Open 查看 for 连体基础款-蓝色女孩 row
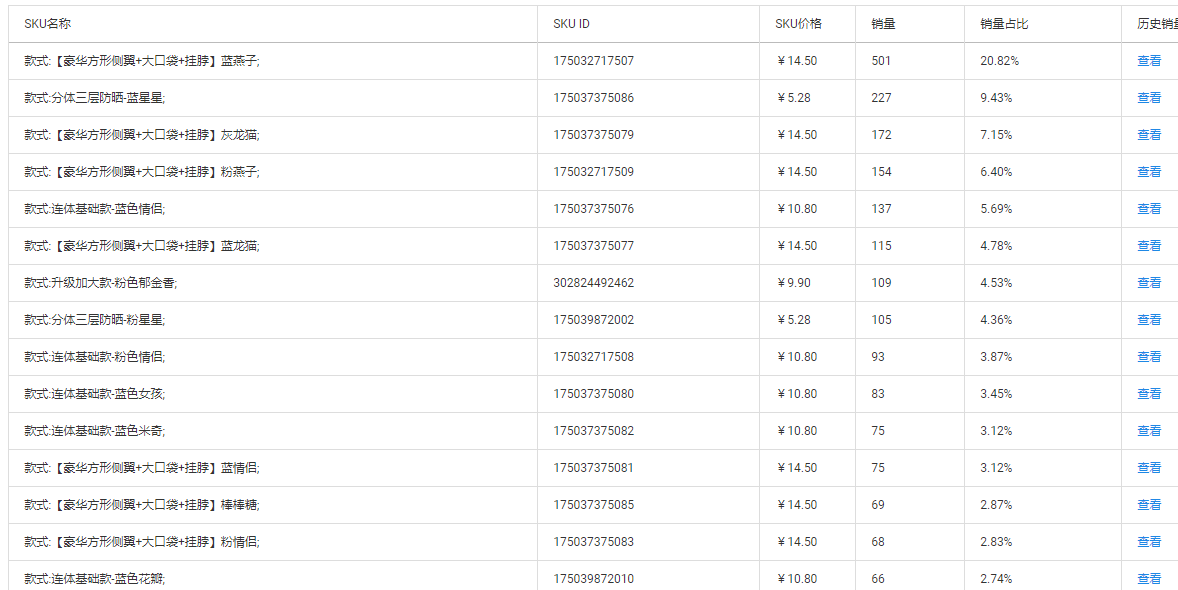This screenshot has height=590, width=1178. point(1149,394)
